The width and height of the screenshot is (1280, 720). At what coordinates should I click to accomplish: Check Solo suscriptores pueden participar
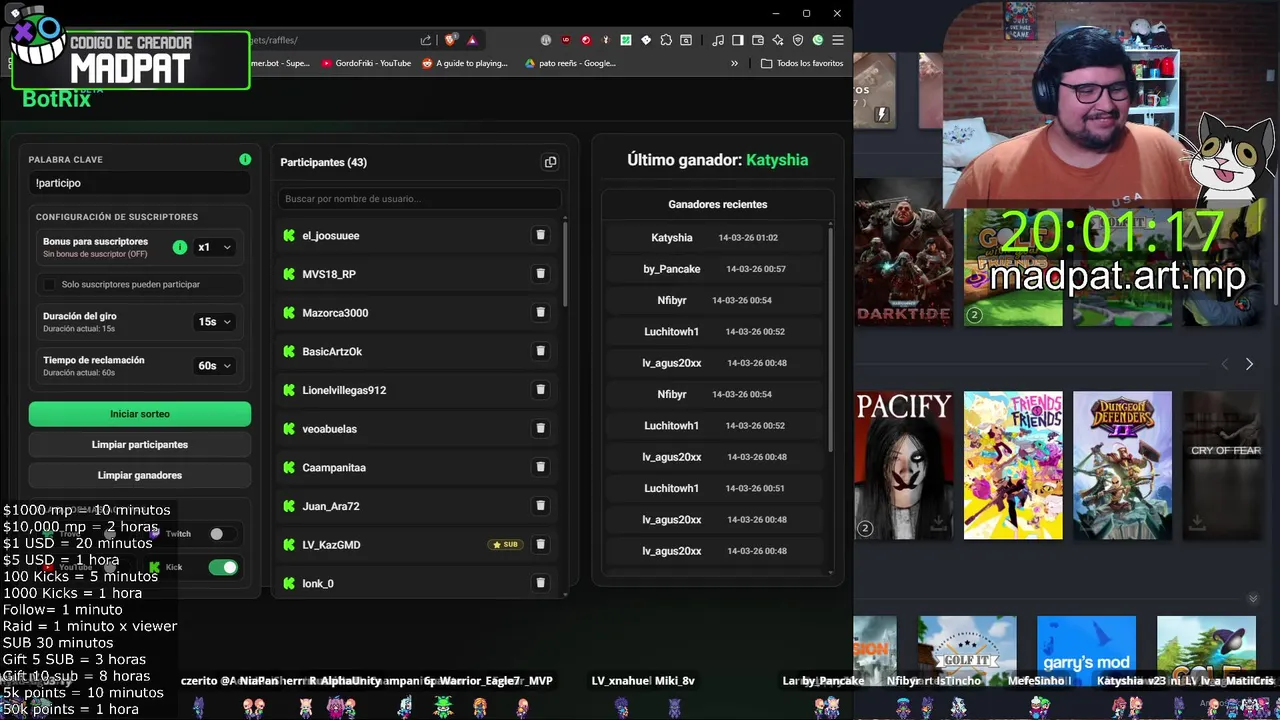pos(49,284)
